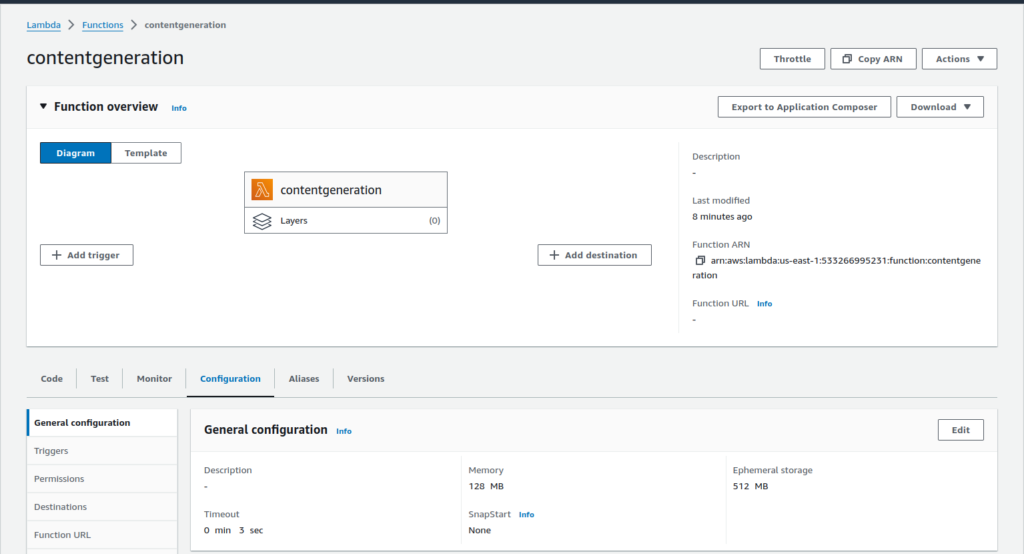Click the Function ARN text value
Viewport: 1024px width, 554px height.
coord(837,268)
